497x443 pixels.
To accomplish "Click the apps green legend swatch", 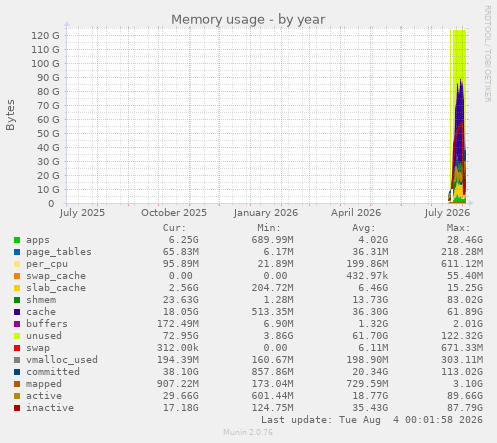I will 17,240.
